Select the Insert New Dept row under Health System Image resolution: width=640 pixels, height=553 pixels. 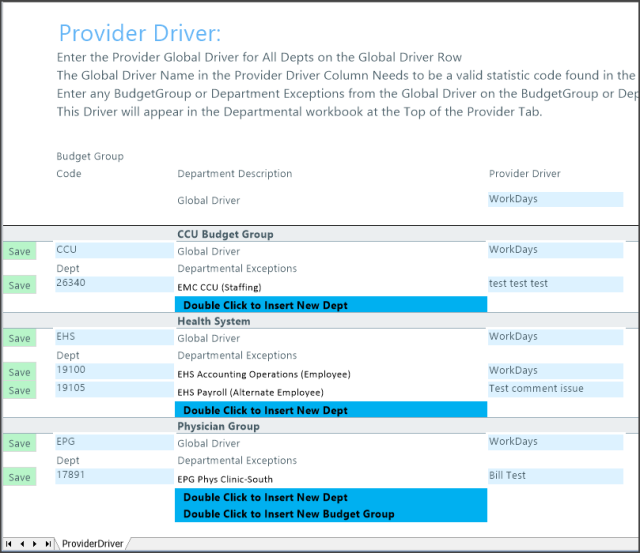(330, 410)
